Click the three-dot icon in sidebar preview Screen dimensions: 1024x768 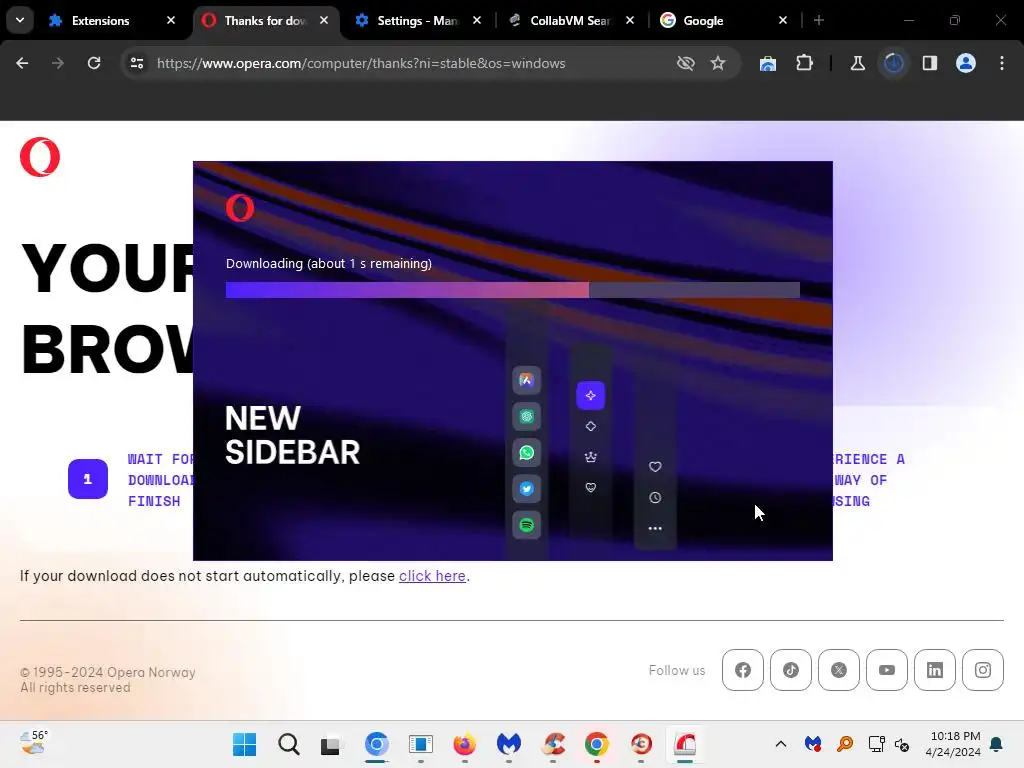coord(655,528)
